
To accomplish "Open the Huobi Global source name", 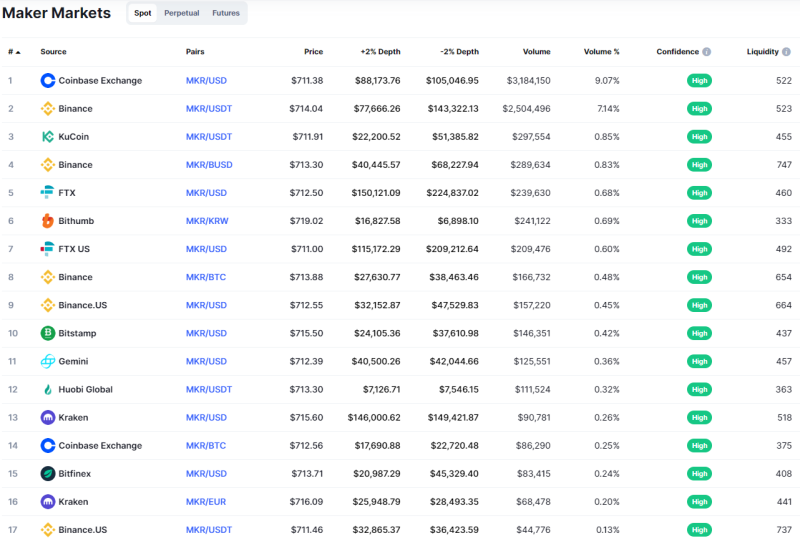I will tap(85, 389).
